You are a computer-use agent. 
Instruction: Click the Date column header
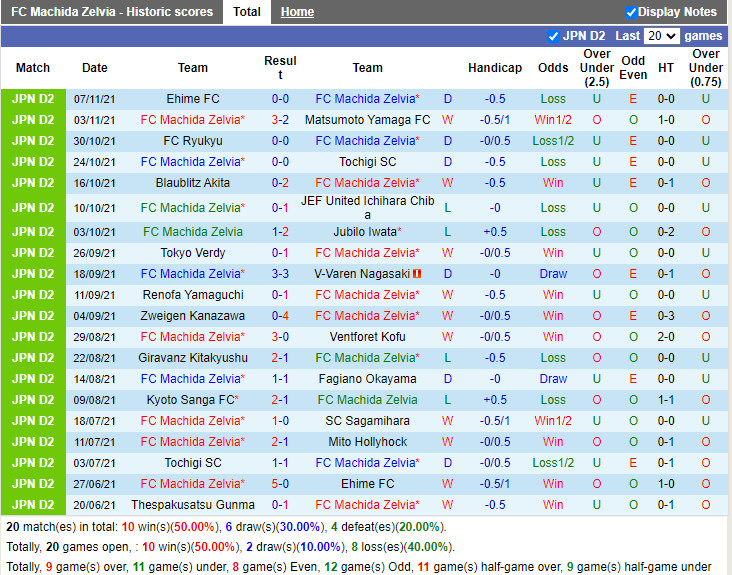tap(94, 68)
